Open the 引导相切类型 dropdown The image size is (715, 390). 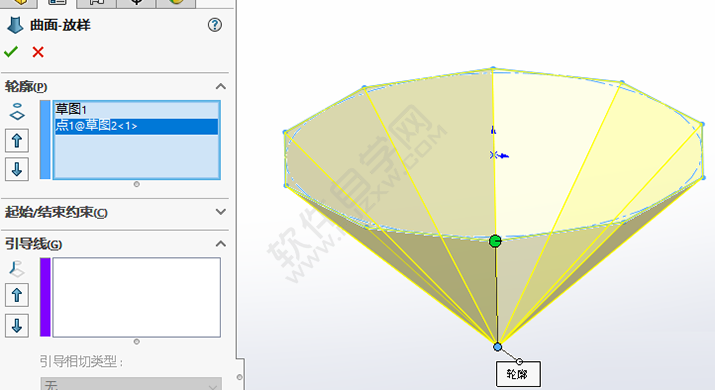pyautogui.click(x=131, y=384)
